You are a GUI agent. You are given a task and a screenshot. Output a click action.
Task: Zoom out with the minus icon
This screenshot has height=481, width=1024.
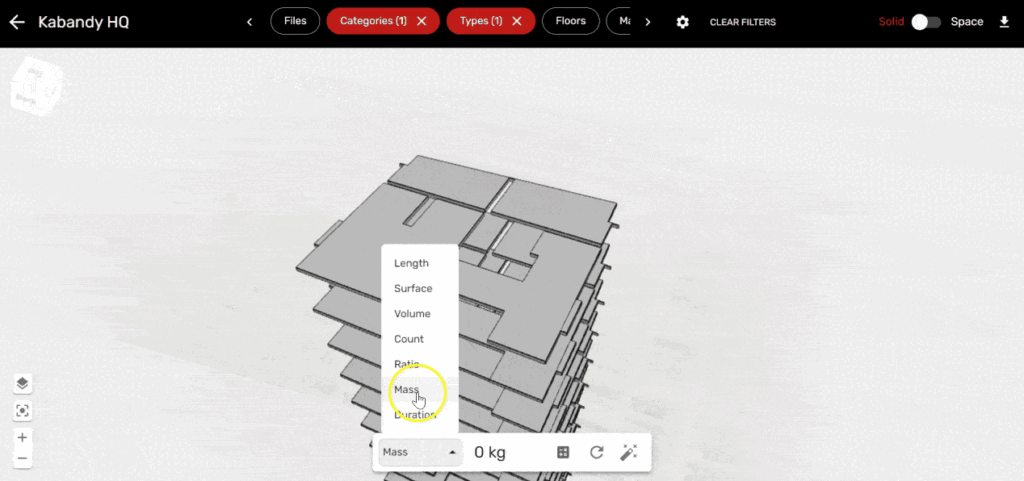pyautogui.click(x=23, y=459)
